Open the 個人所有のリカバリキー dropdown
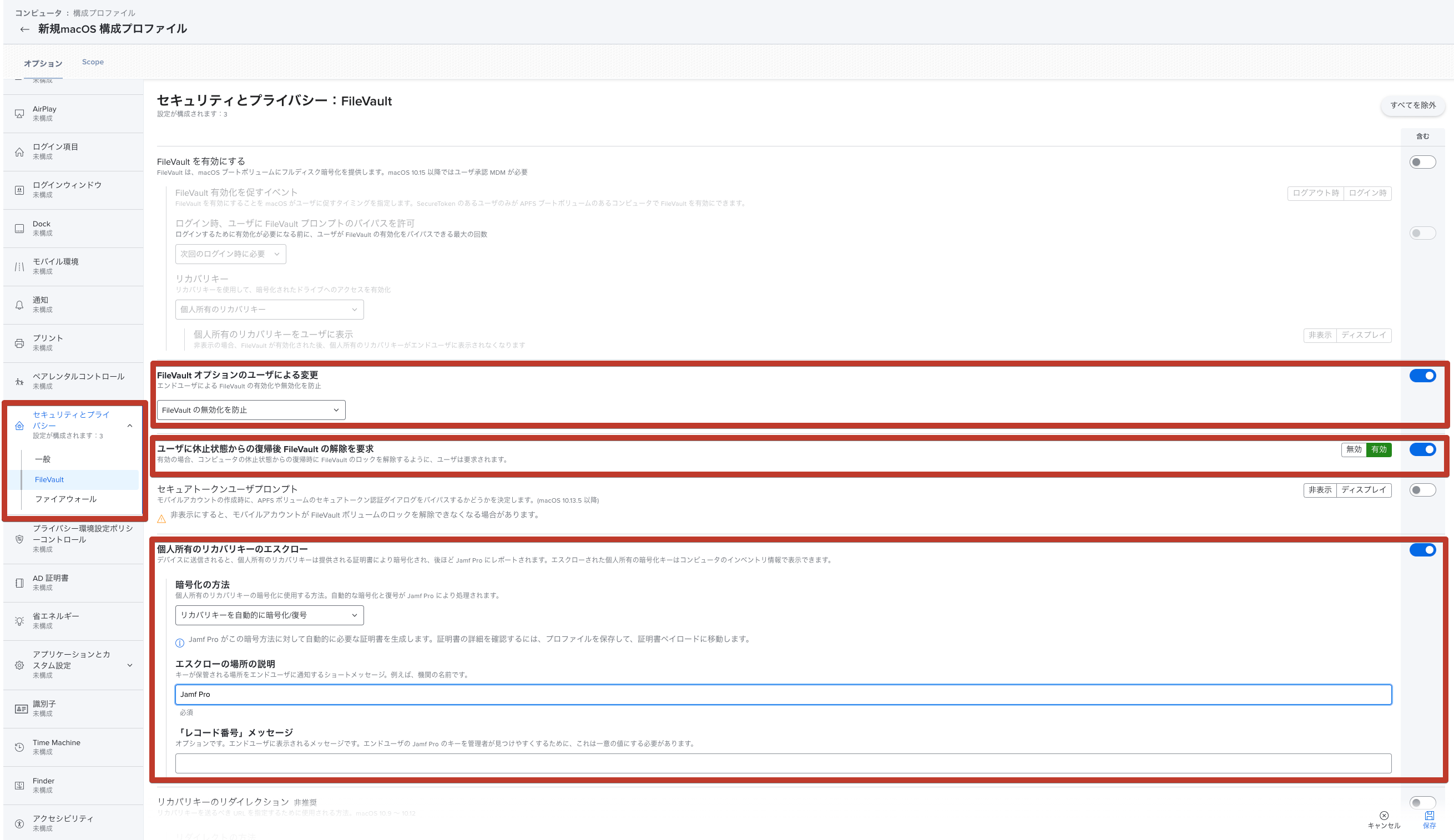 [x=270, y=309]
